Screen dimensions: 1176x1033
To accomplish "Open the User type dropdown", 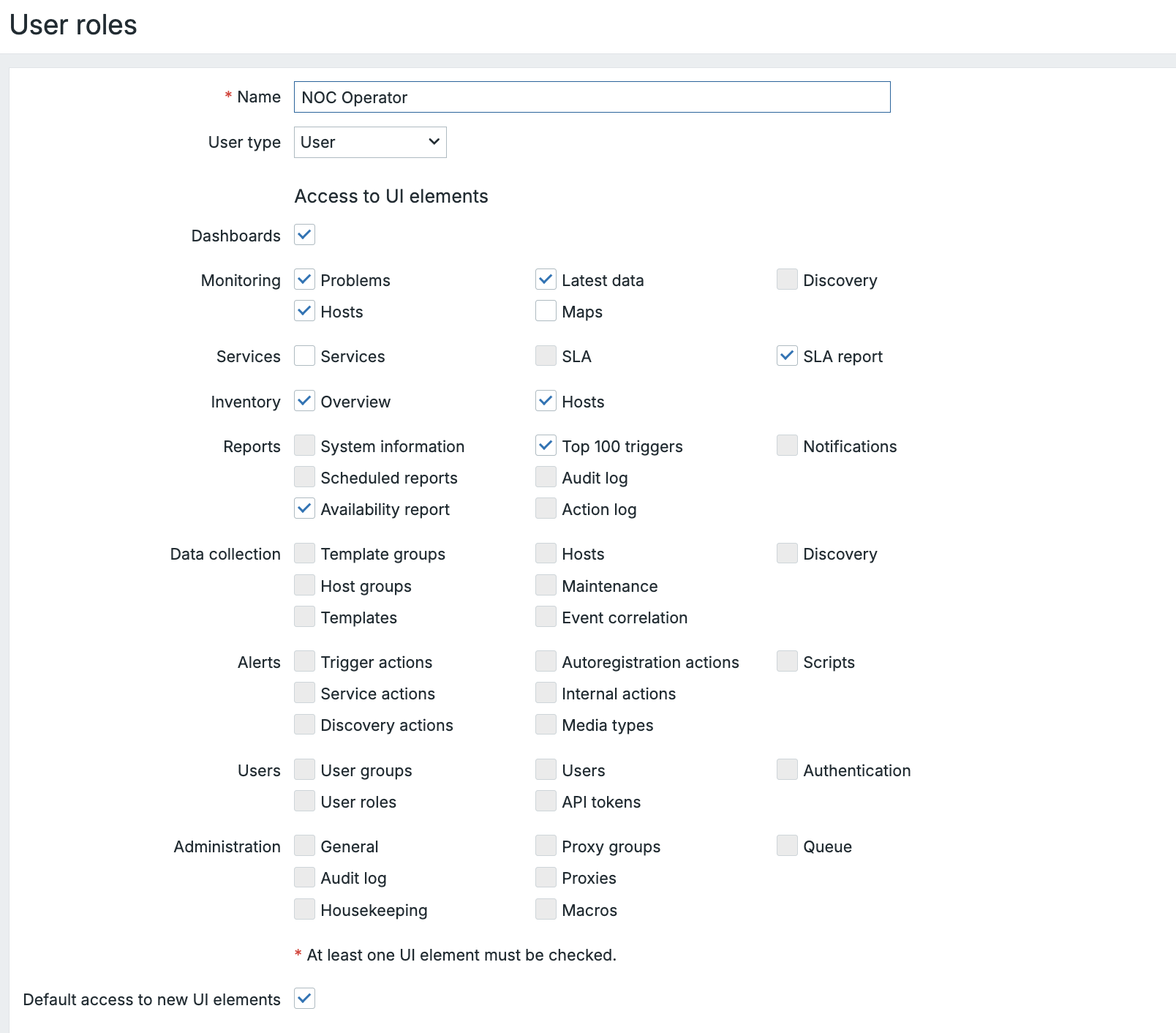I will (369, 142).
